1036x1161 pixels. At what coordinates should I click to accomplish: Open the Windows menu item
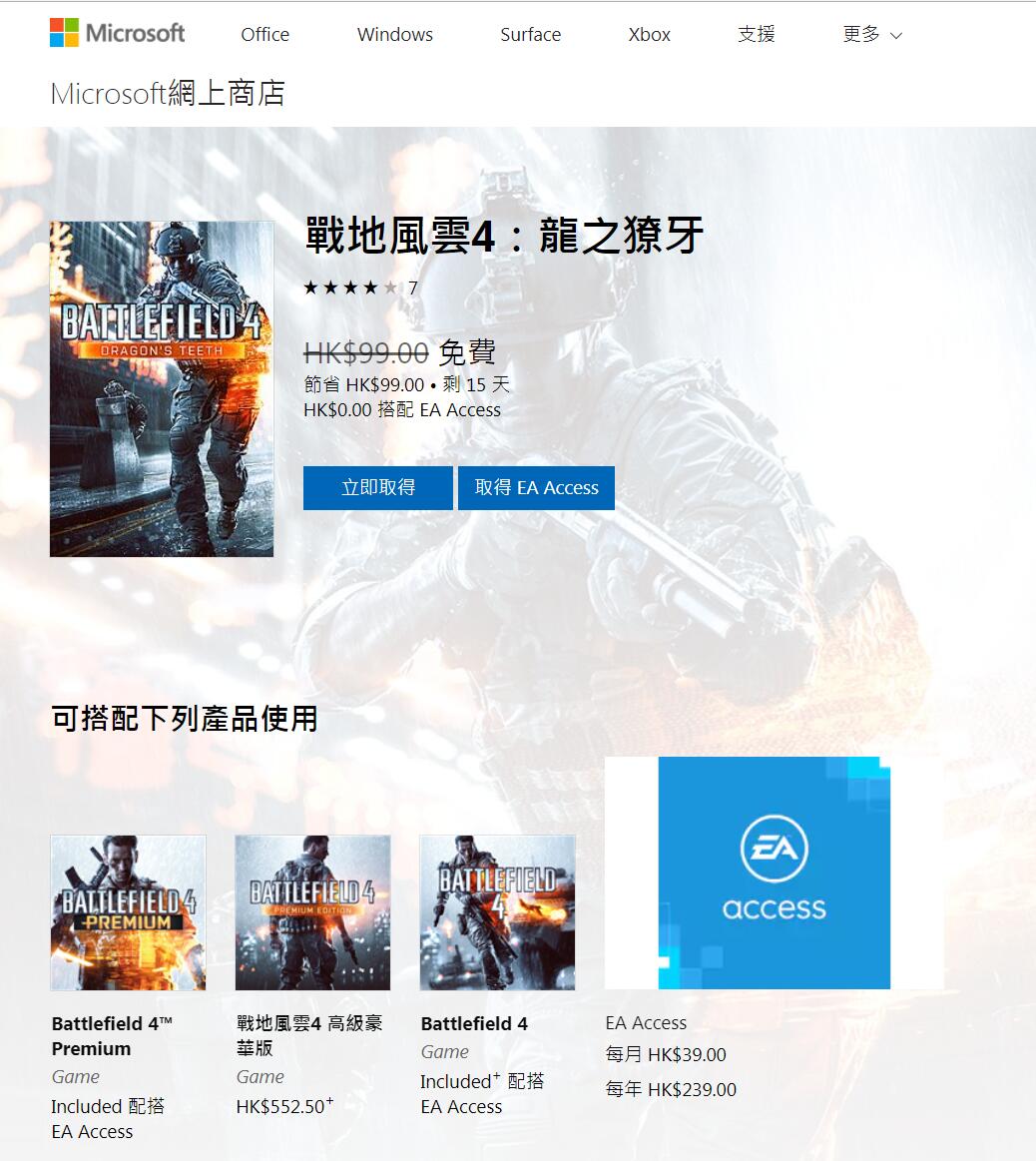[x=394, y=34]
